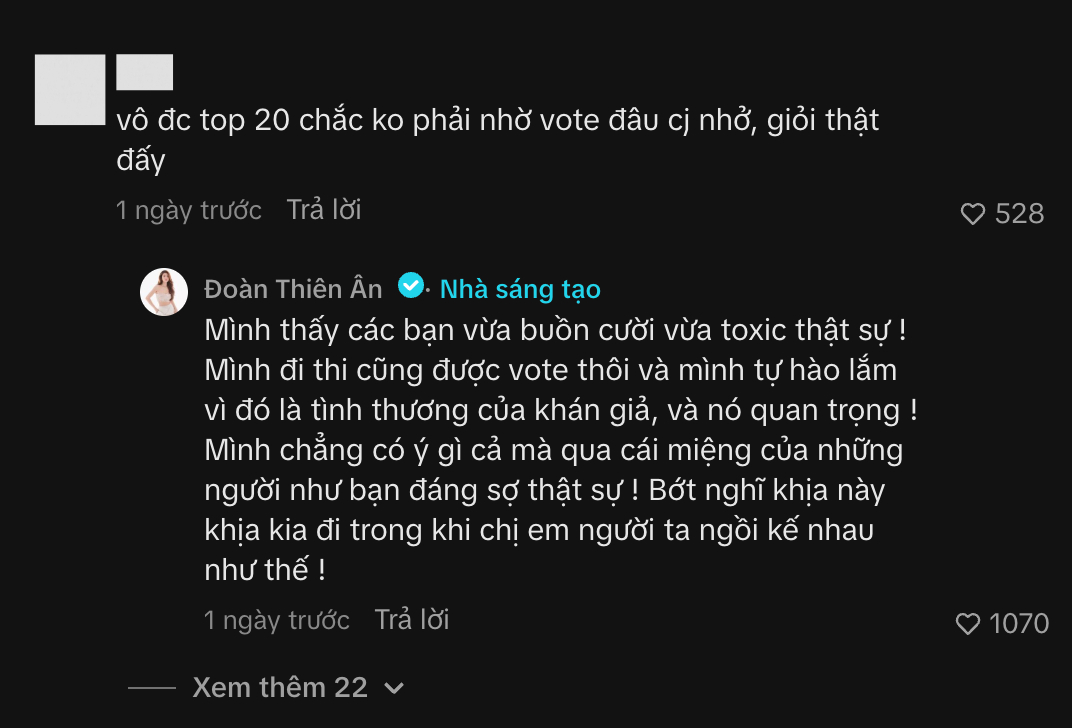Image resolution: width=1072 pixels, height=728 pixels.
Task: Click the 528 like count
Action: point(1019,214)
